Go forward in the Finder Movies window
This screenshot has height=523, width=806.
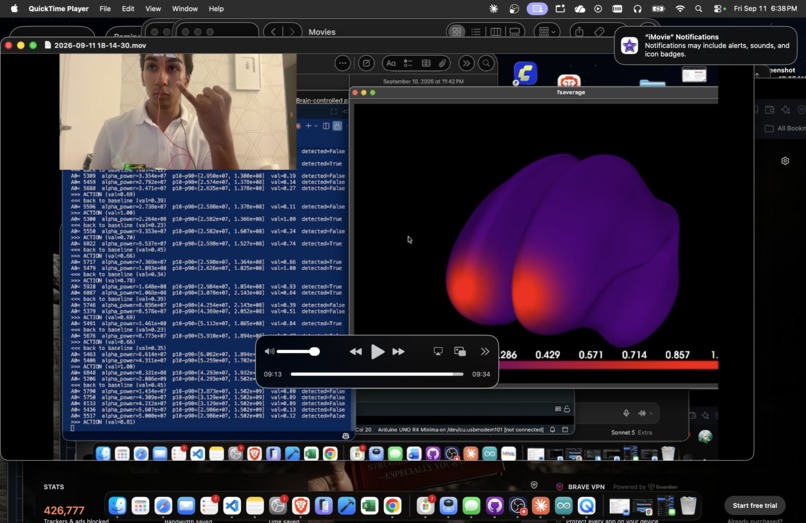point(292,32)
